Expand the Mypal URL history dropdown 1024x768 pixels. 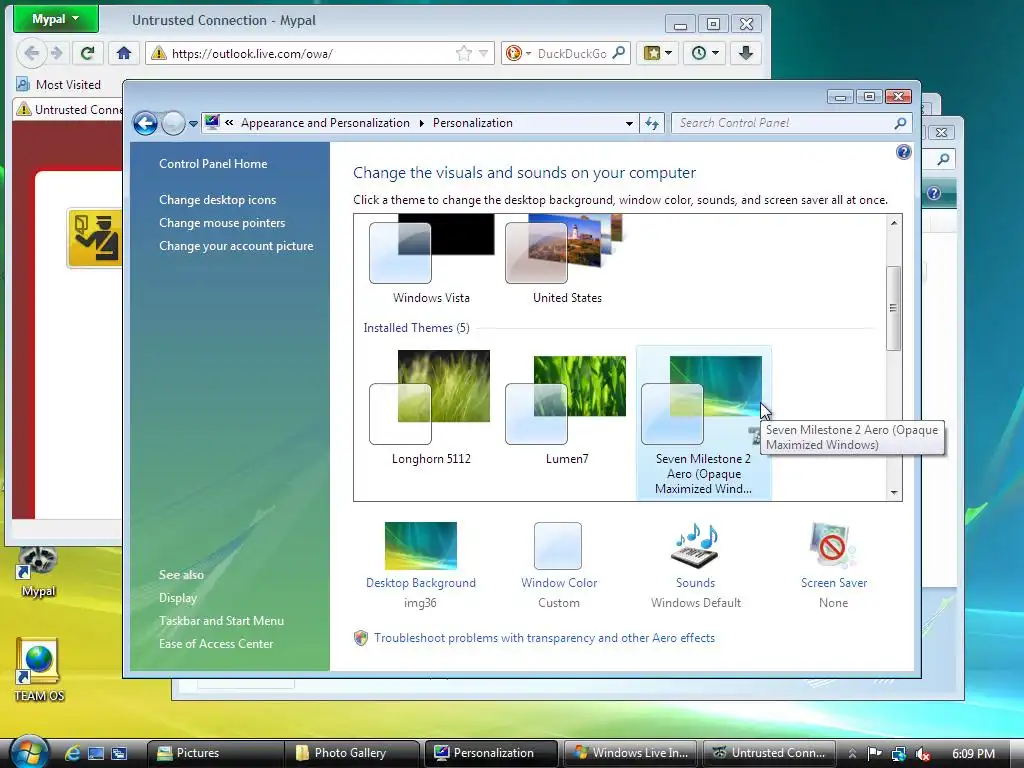[483, 54]
